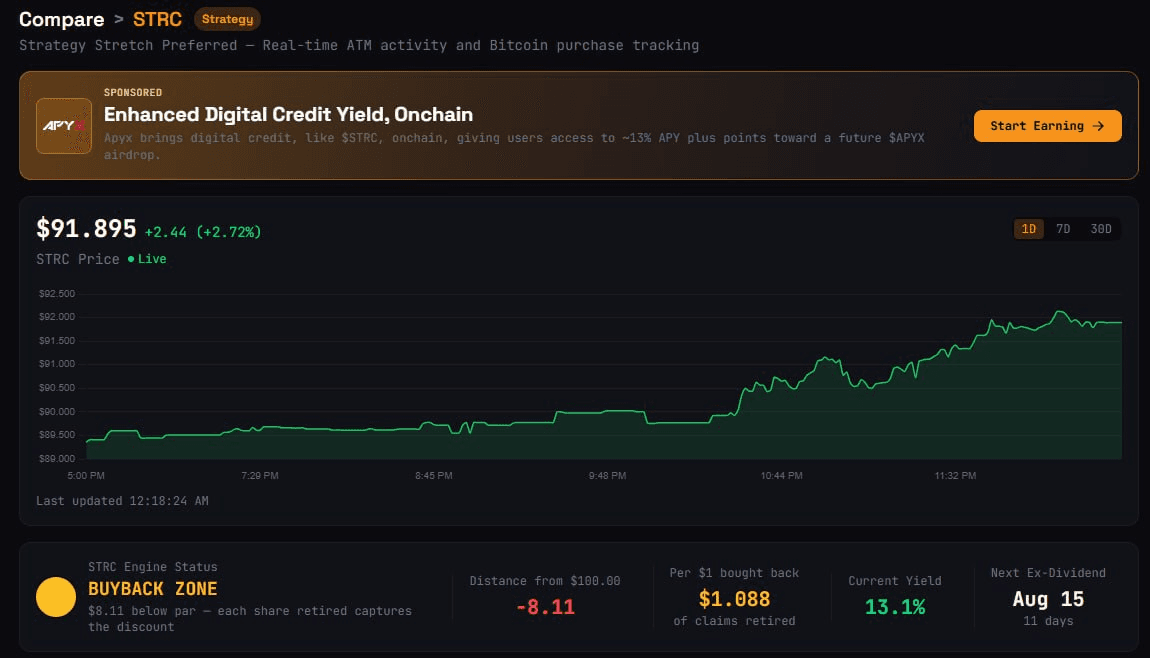Click the $91.895 price value
Viewport: 1150px width, 658px height.
pos(87,229)
